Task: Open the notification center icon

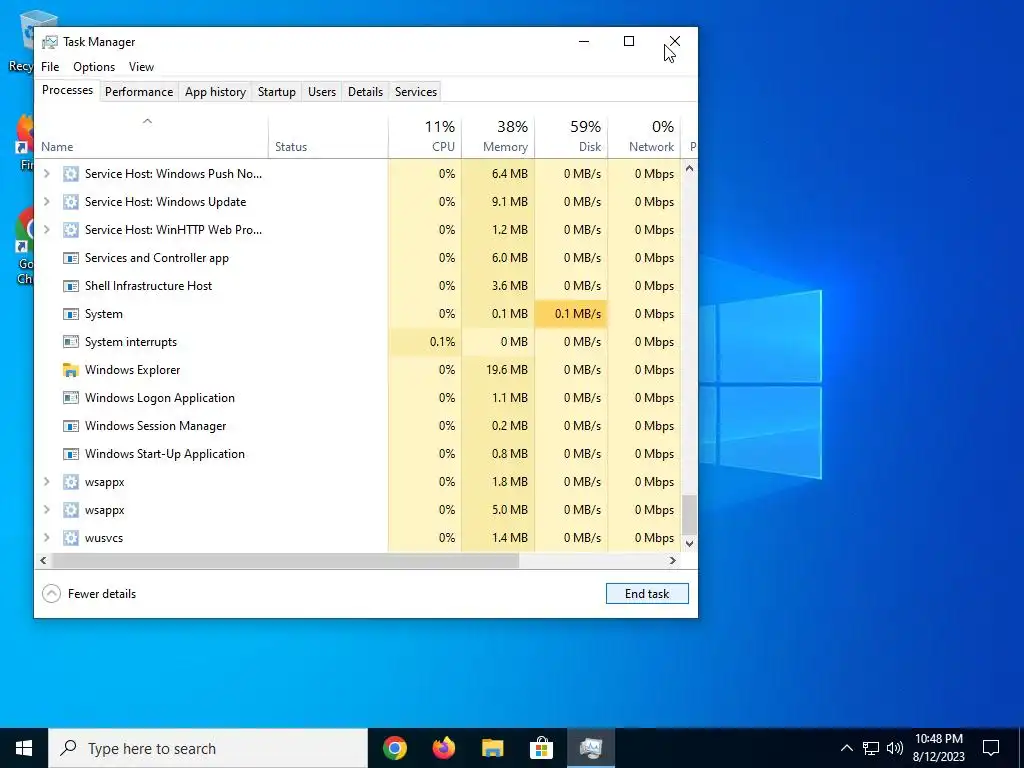Action: click(991, 748)
